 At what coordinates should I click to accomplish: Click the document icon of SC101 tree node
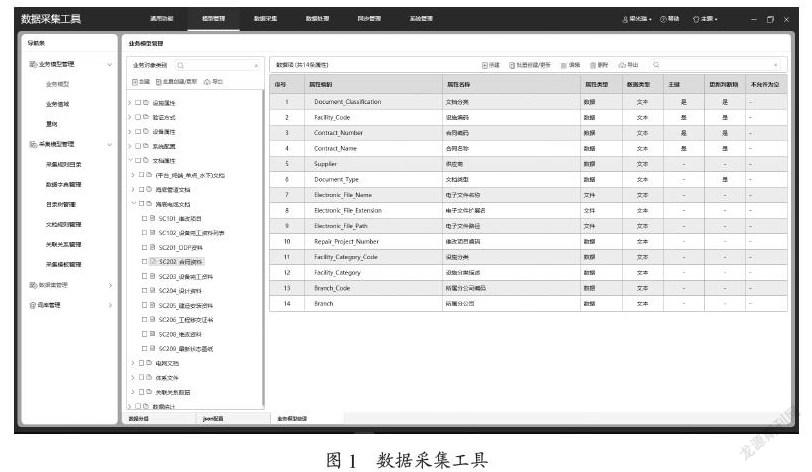pyautogui.click(x=152, y=218)
